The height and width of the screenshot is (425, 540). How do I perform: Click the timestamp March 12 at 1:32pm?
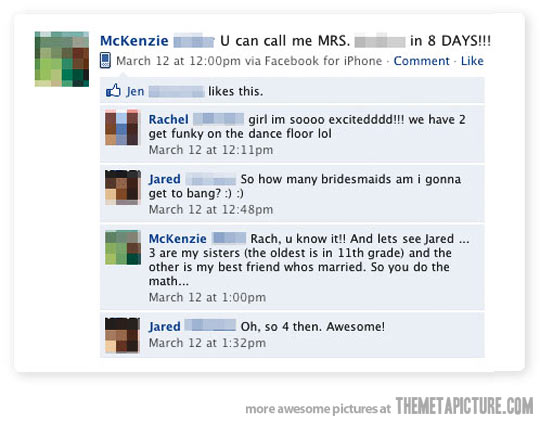click(x=207, y=343)
